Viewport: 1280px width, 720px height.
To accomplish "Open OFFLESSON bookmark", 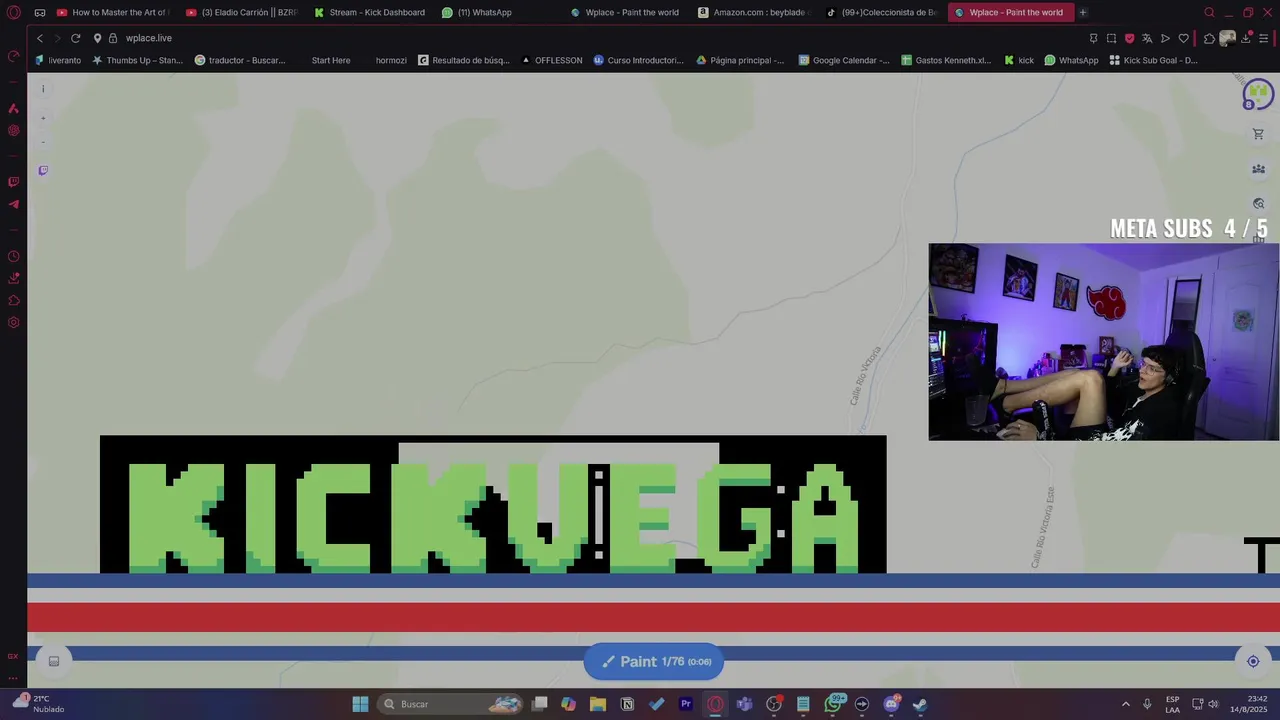I will pos(552,60).
